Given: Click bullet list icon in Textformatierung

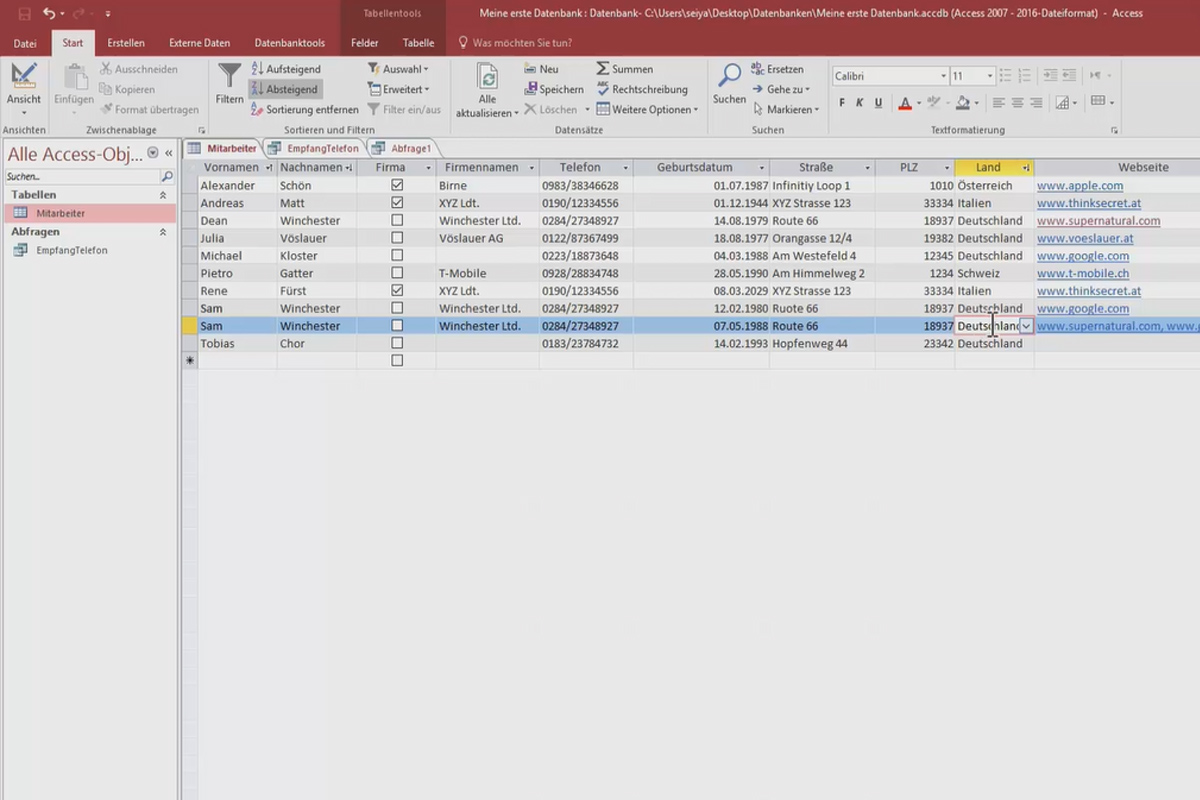Looking at the screenshot, I should coord(1006,76).
